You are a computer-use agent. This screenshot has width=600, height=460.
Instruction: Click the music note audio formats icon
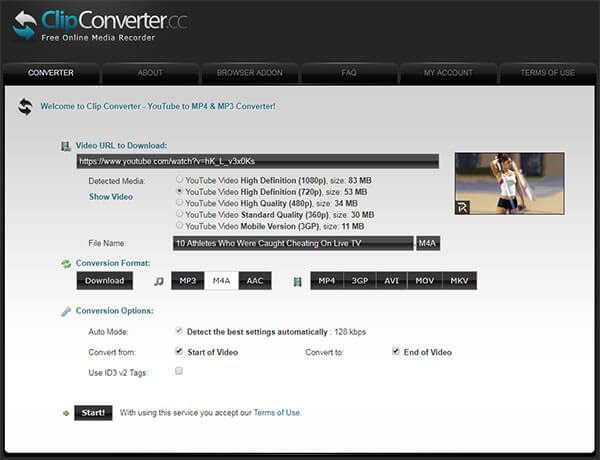[158, 282]
